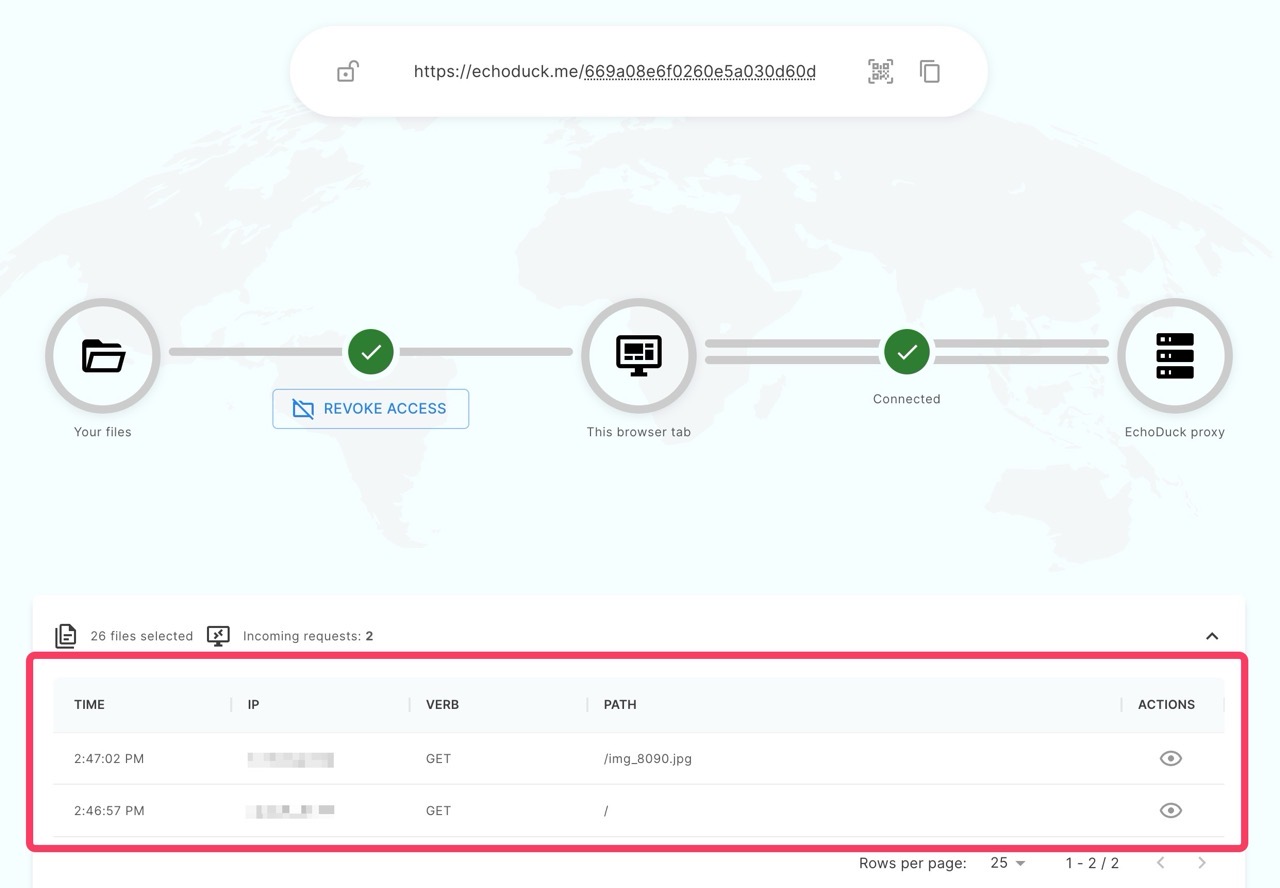Copy the share URL to clipboard
This screenshot has height=888, width=1280.
930,72
